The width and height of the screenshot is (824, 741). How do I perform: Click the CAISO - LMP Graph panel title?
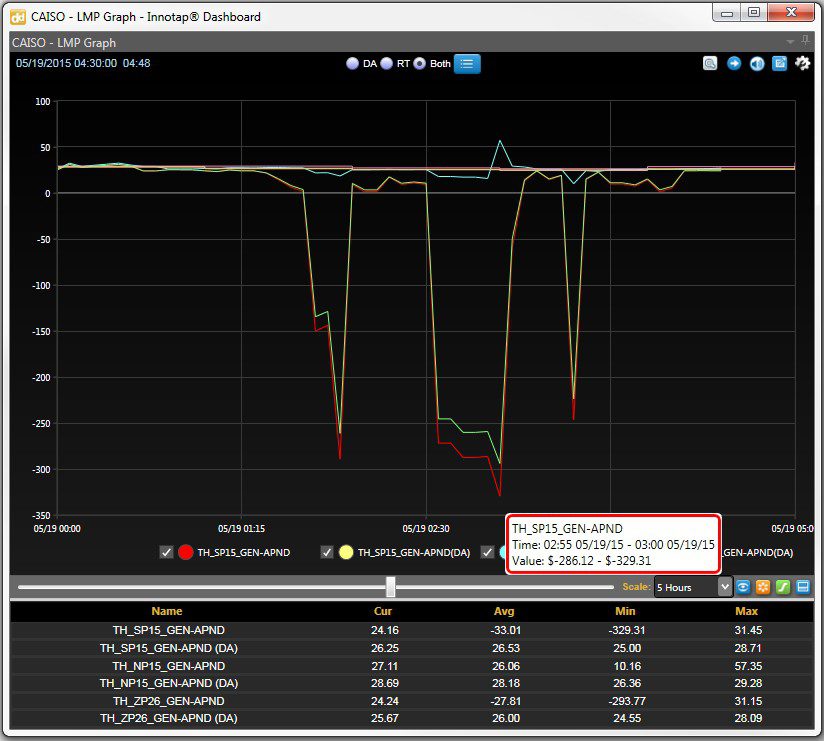pos(64,43)
